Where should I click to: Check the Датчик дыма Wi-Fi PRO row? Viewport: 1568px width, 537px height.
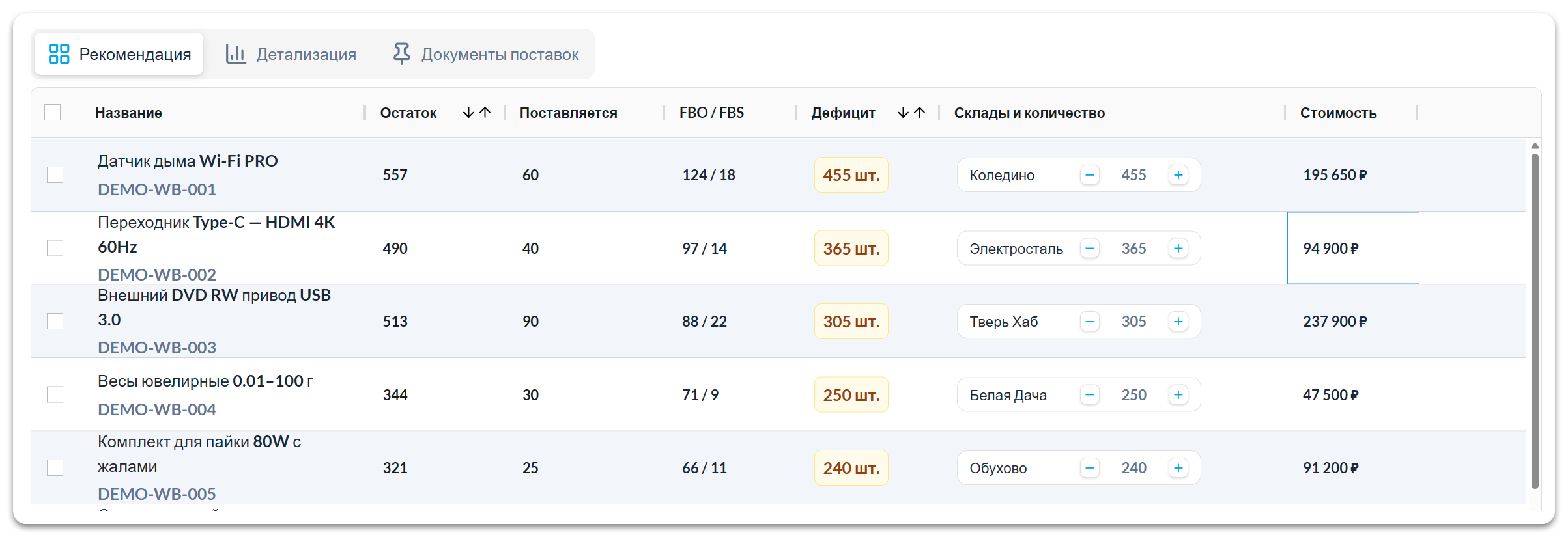tap(55, 175)
